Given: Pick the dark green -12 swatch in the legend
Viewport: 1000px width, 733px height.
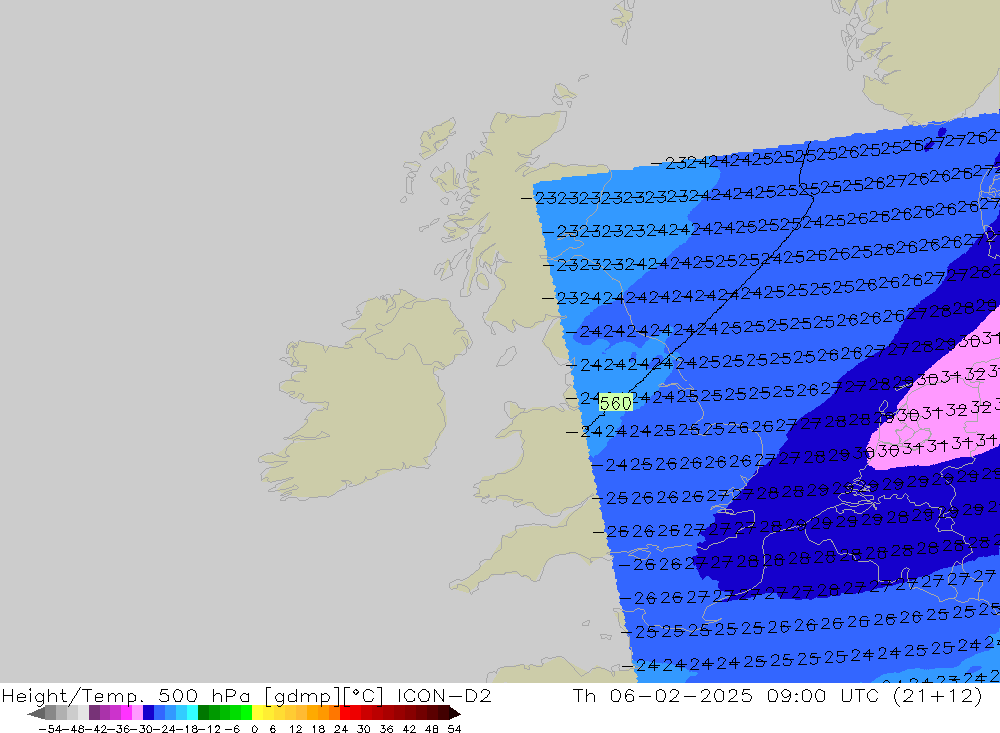Looking at the screenshot, I should [x=203, y=713].
